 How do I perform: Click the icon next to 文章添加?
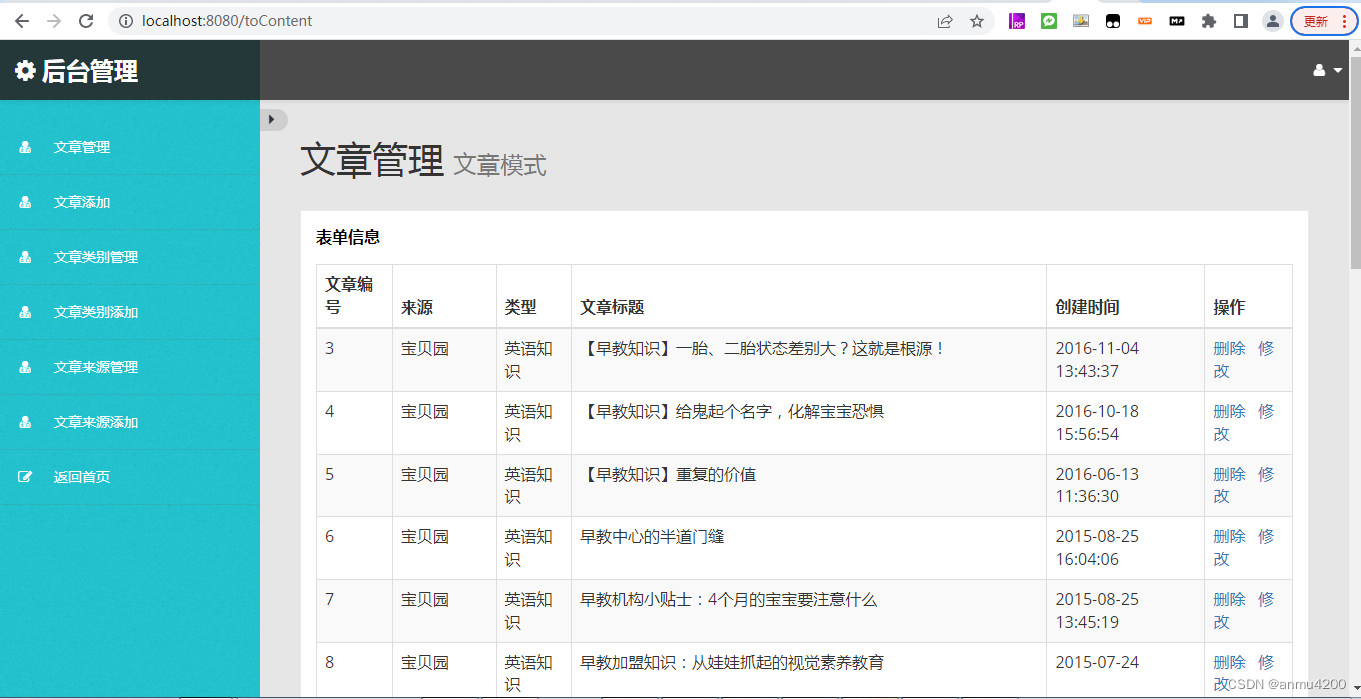coord(25,202)
